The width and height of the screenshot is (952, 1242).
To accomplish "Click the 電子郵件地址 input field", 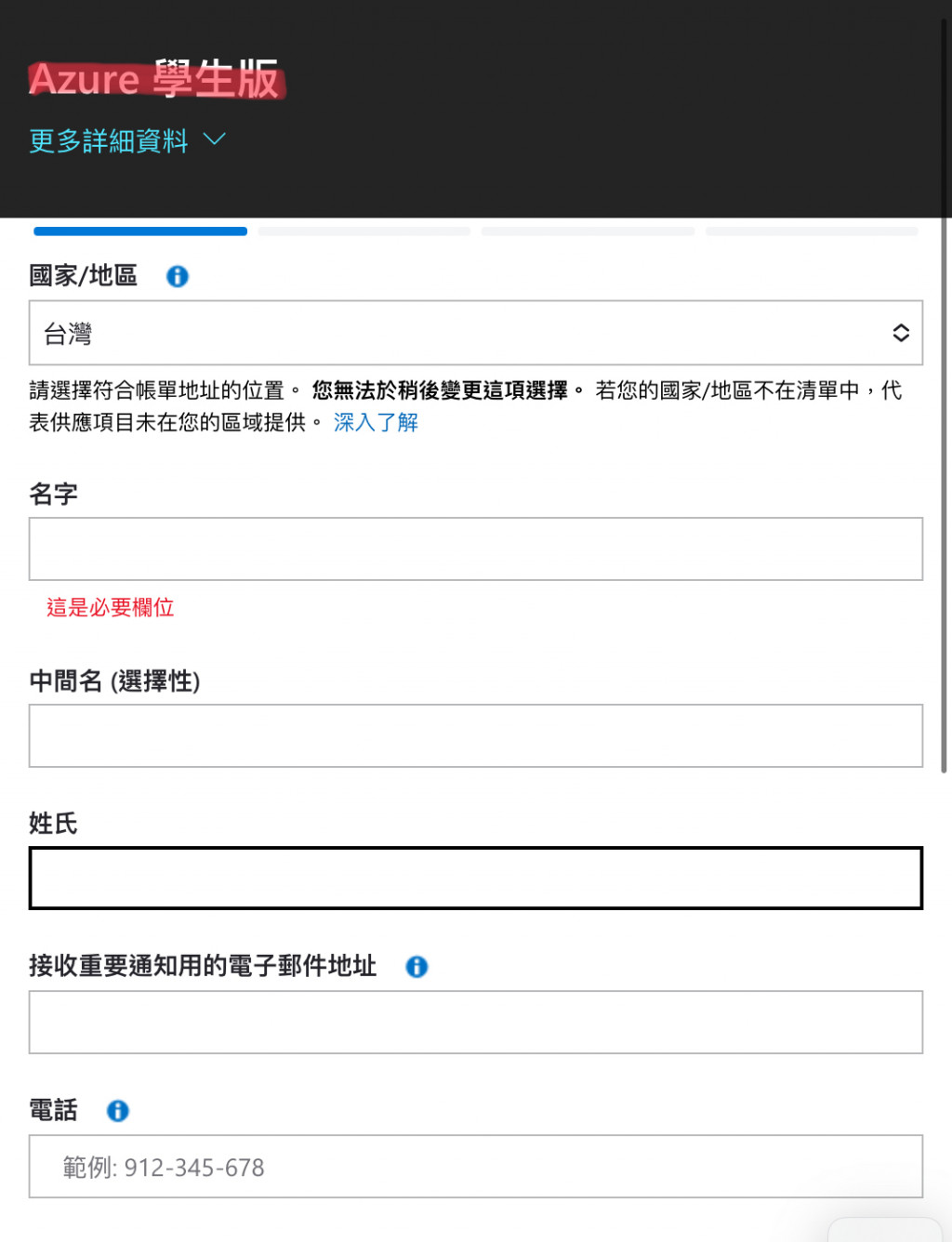I will [476, 1023].
